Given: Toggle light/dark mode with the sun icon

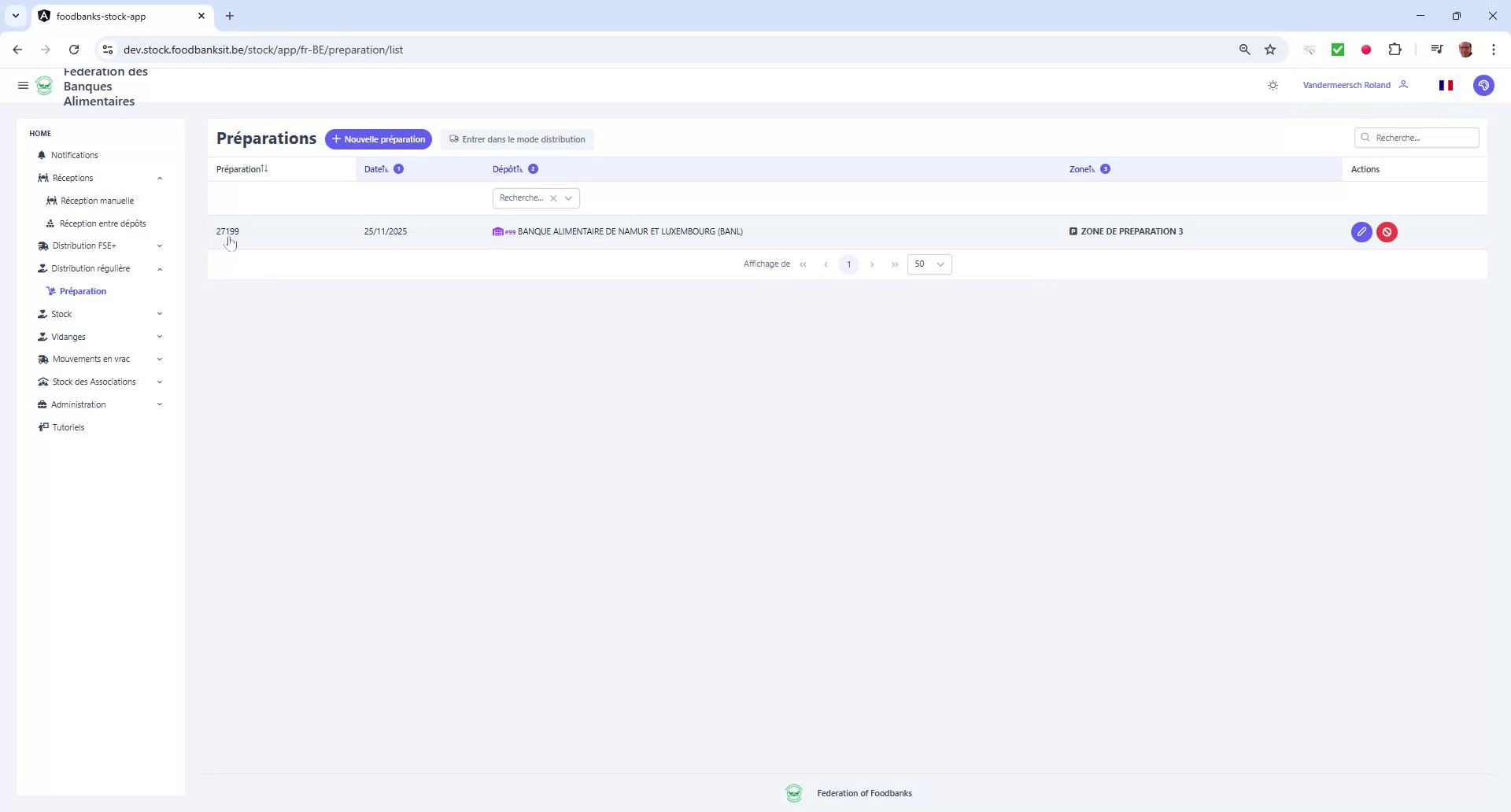Looking at the screenshot, I should click(x=1273, y=85).
